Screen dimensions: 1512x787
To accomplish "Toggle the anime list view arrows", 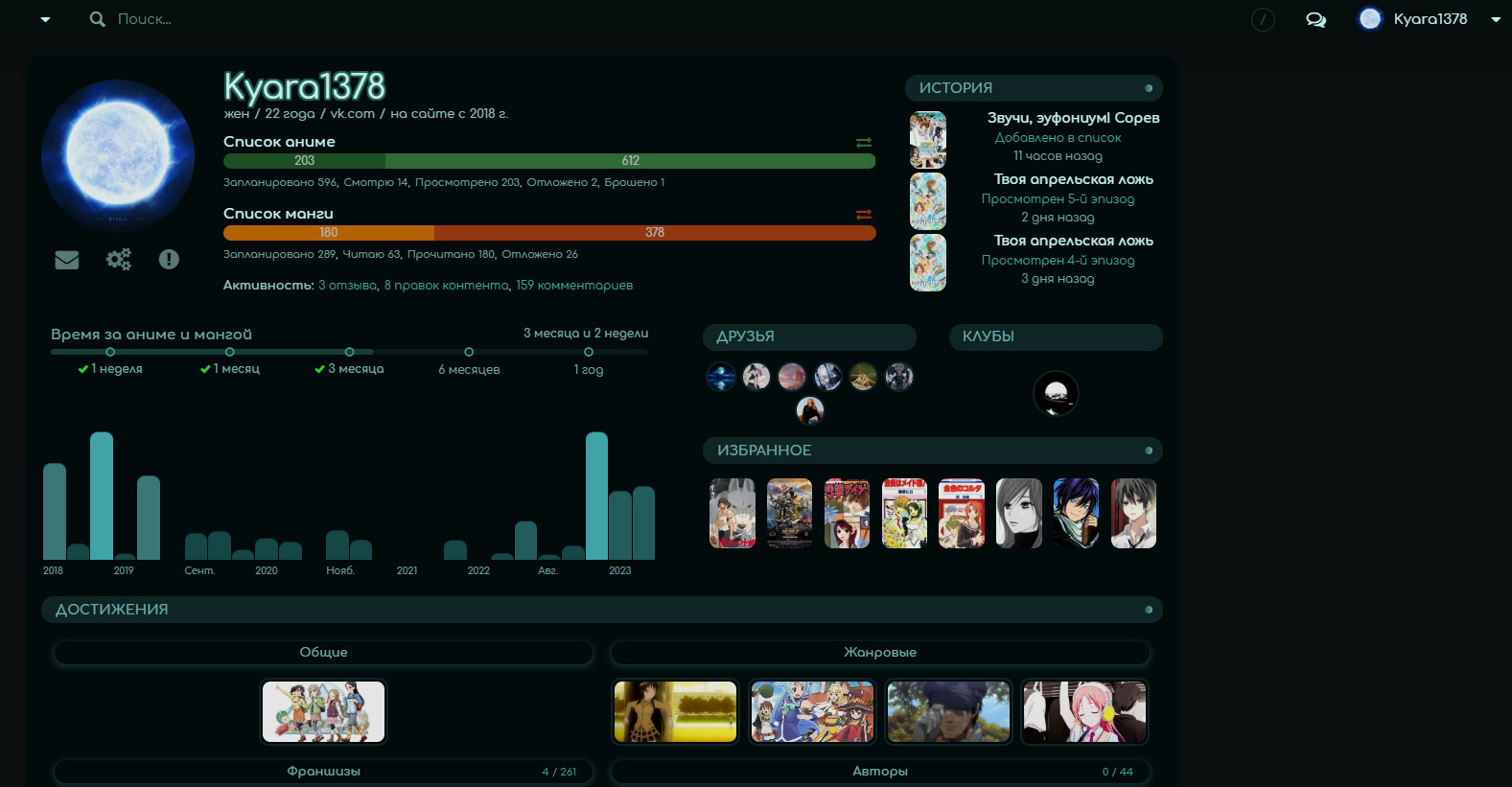I will tap(864, 142).
